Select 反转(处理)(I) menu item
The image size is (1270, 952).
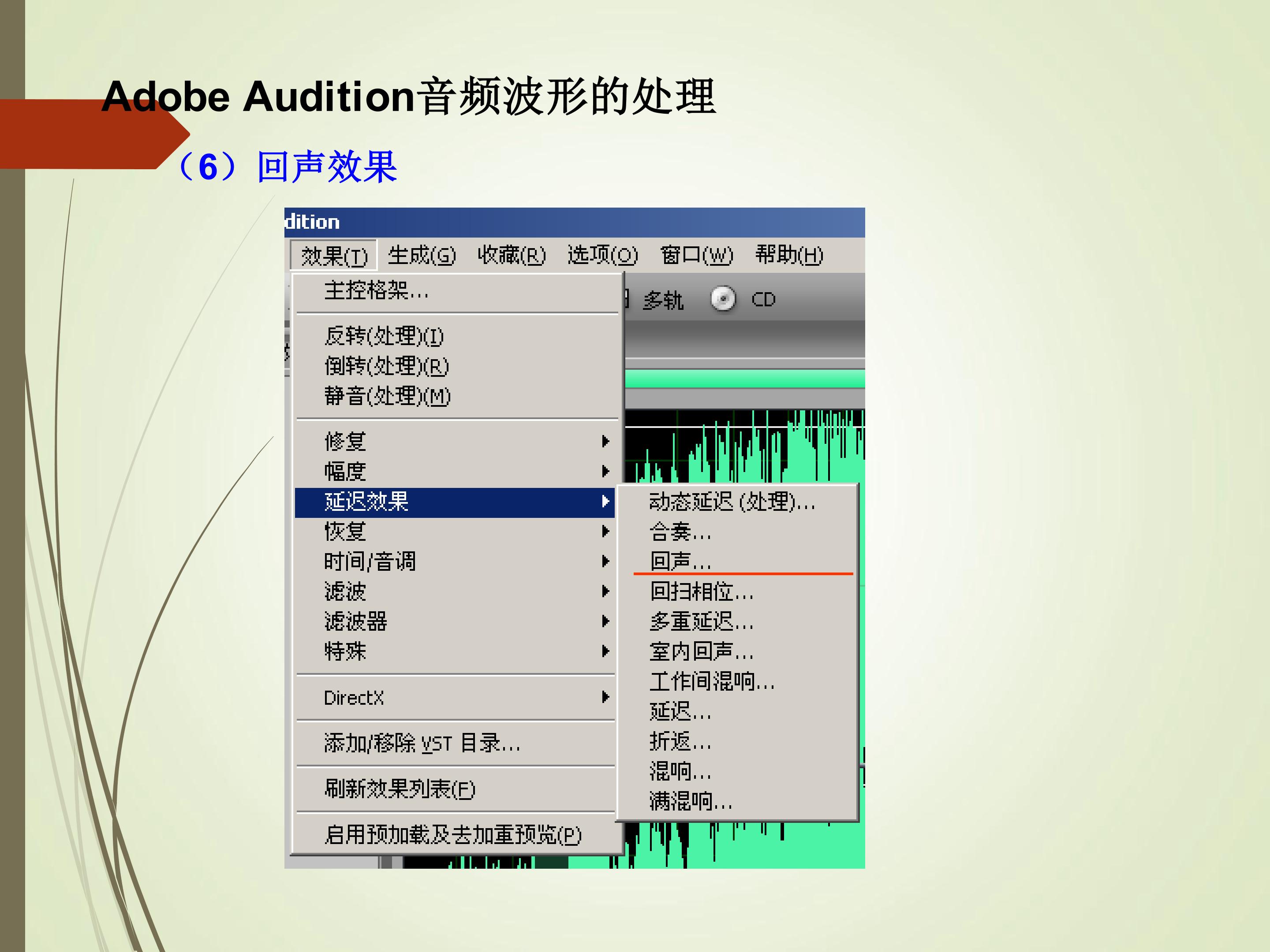(458, 336)
